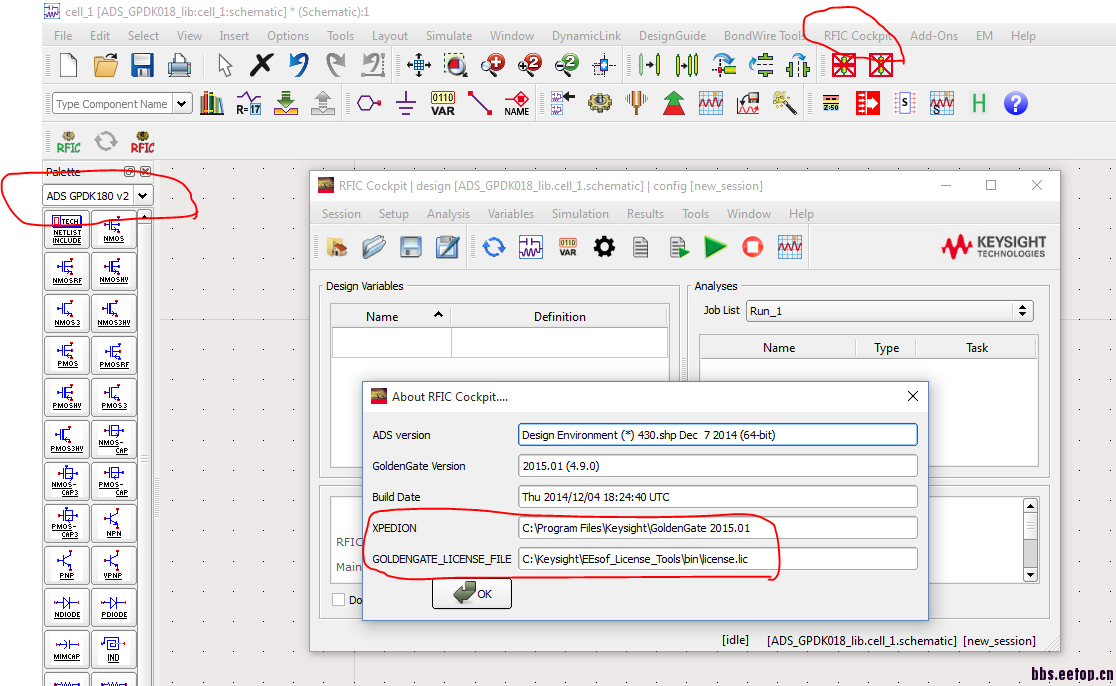1116x686 pixels.
Task: Click palette scrollbar up arrow
Action: click(144, 216)
